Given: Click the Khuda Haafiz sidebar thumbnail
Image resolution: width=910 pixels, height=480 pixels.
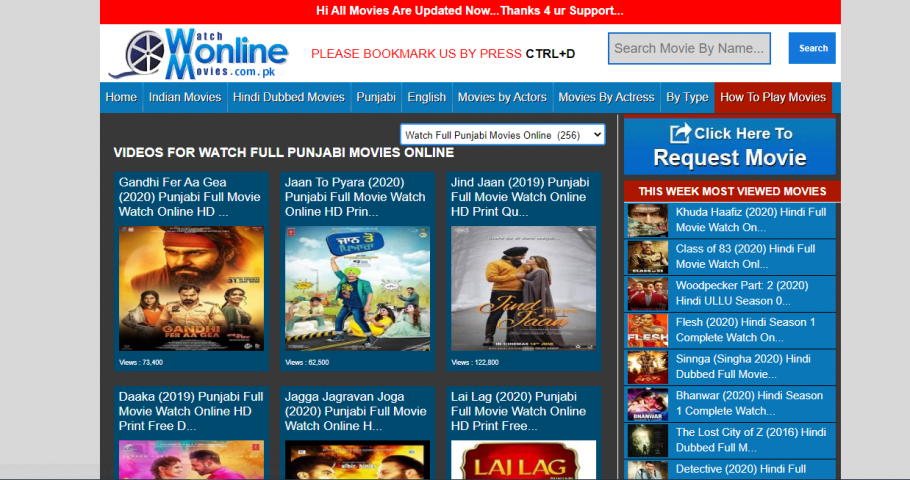Looking at the screenshot, I should 648,220.
